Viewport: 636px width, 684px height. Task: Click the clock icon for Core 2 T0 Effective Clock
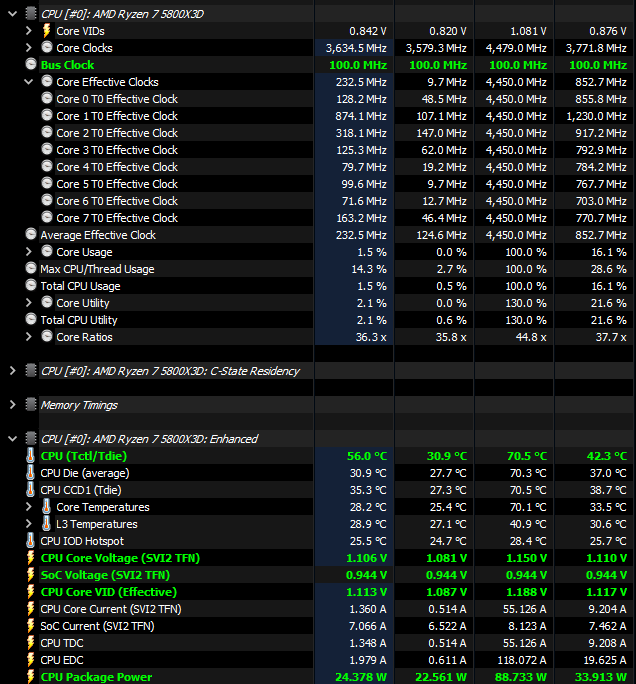coord(47,132)
